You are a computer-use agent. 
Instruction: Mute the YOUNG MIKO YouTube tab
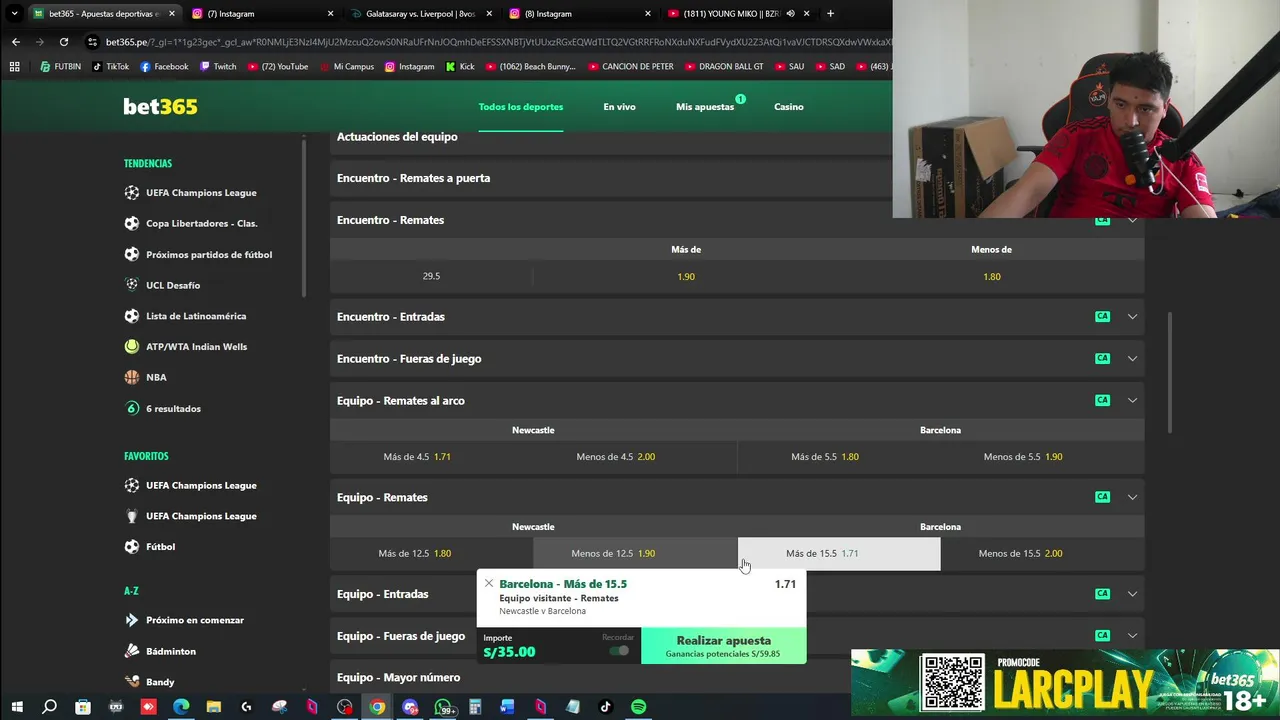[790, 14]
